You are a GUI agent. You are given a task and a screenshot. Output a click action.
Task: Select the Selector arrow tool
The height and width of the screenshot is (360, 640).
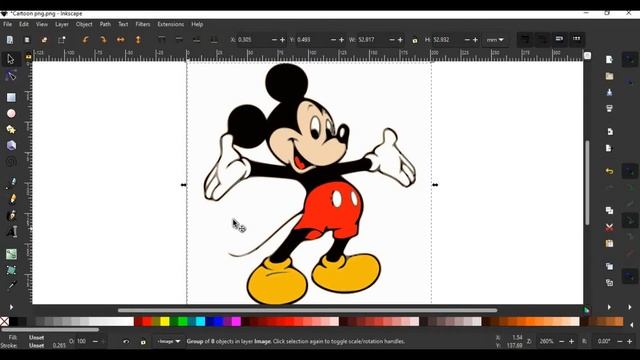[11, 59]
